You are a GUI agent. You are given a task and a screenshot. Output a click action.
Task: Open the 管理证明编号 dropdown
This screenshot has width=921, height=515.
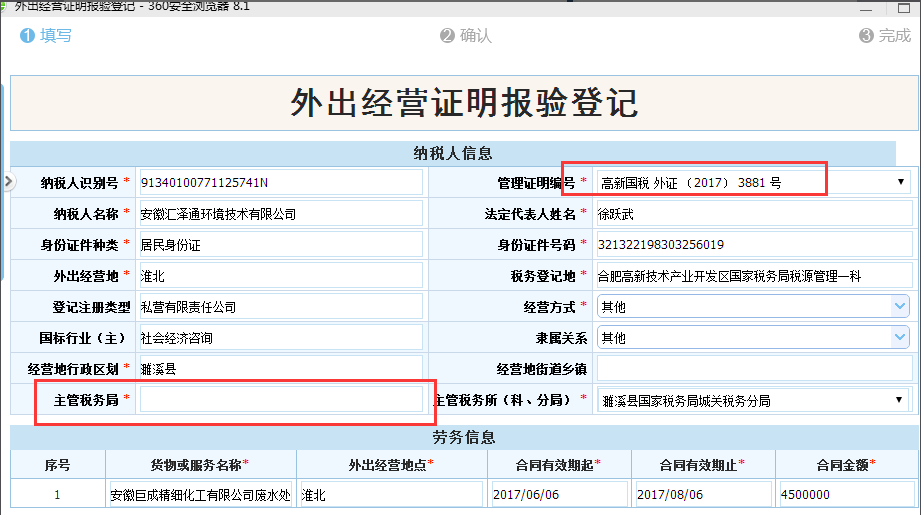[899, 182]
